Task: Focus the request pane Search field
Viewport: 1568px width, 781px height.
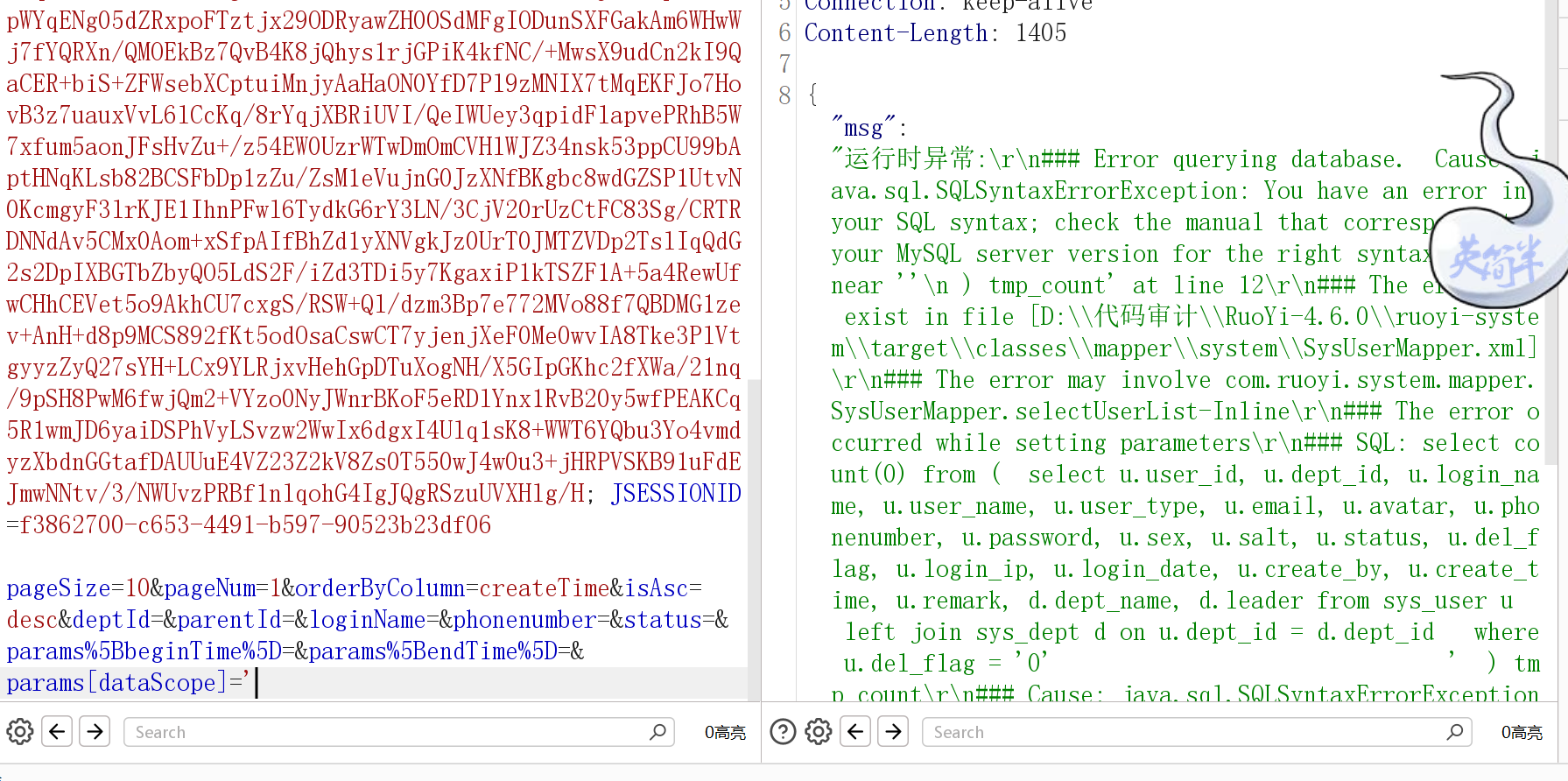Action: click(399, 732)
